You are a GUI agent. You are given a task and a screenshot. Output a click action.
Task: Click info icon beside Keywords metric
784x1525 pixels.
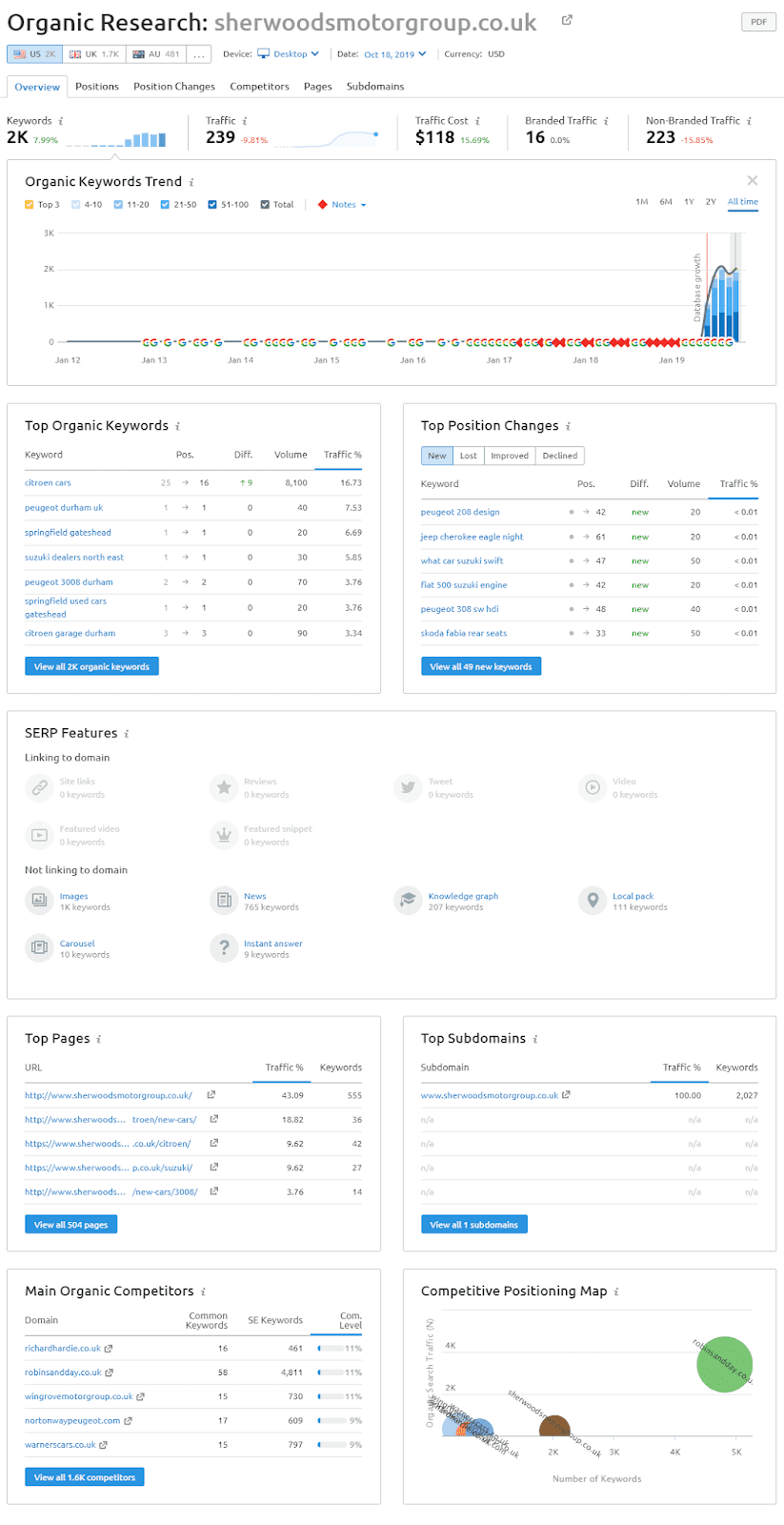(61, 121)
